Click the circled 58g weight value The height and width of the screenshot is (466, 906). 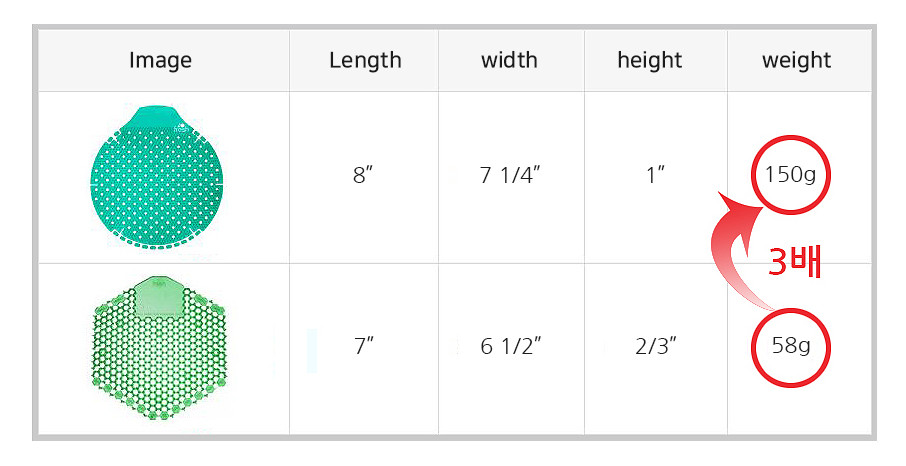790,347
